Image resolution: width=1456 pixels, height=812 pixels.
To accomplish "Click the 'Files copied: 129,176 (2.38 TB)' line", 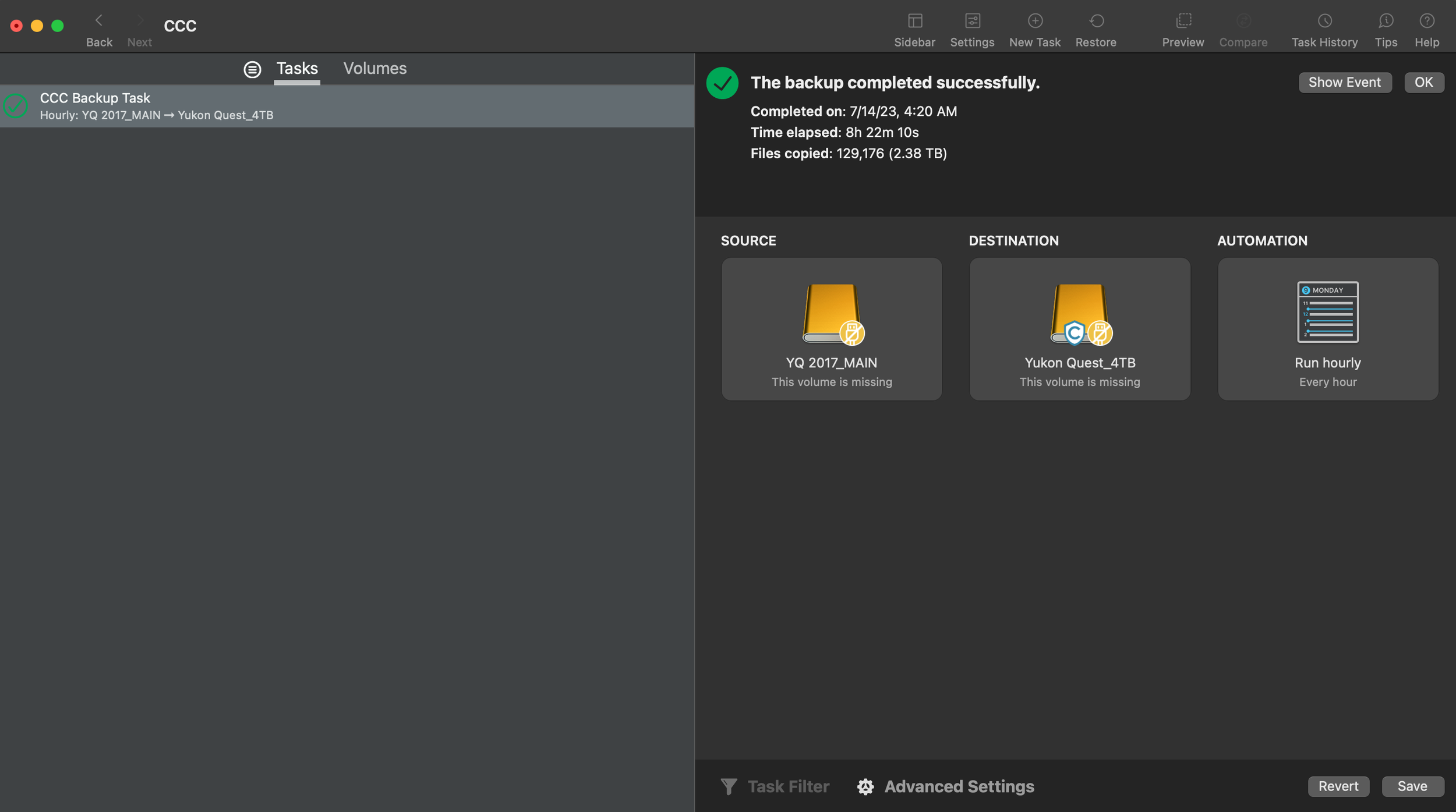I will click(849, 153).
